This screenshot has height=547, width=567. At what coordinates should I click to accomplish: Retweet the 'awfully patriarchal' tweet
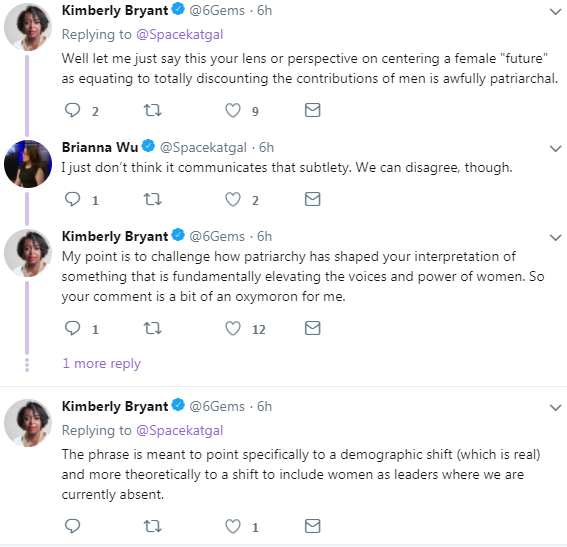153,110
